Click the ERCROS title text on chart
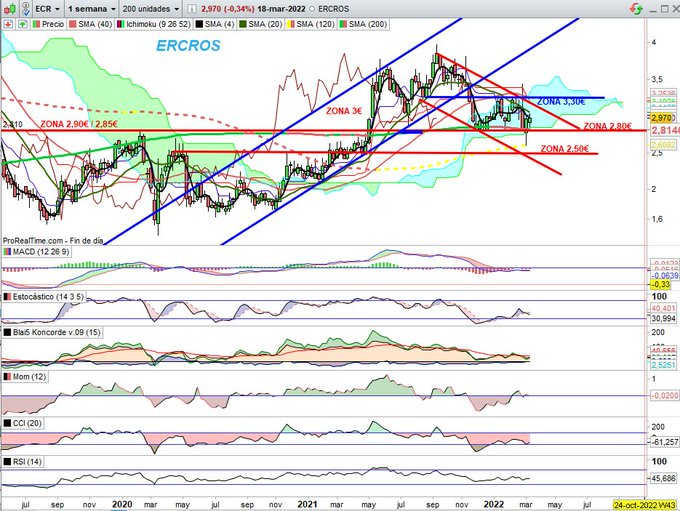Screen dimensions: 680x511 point(188,46)
